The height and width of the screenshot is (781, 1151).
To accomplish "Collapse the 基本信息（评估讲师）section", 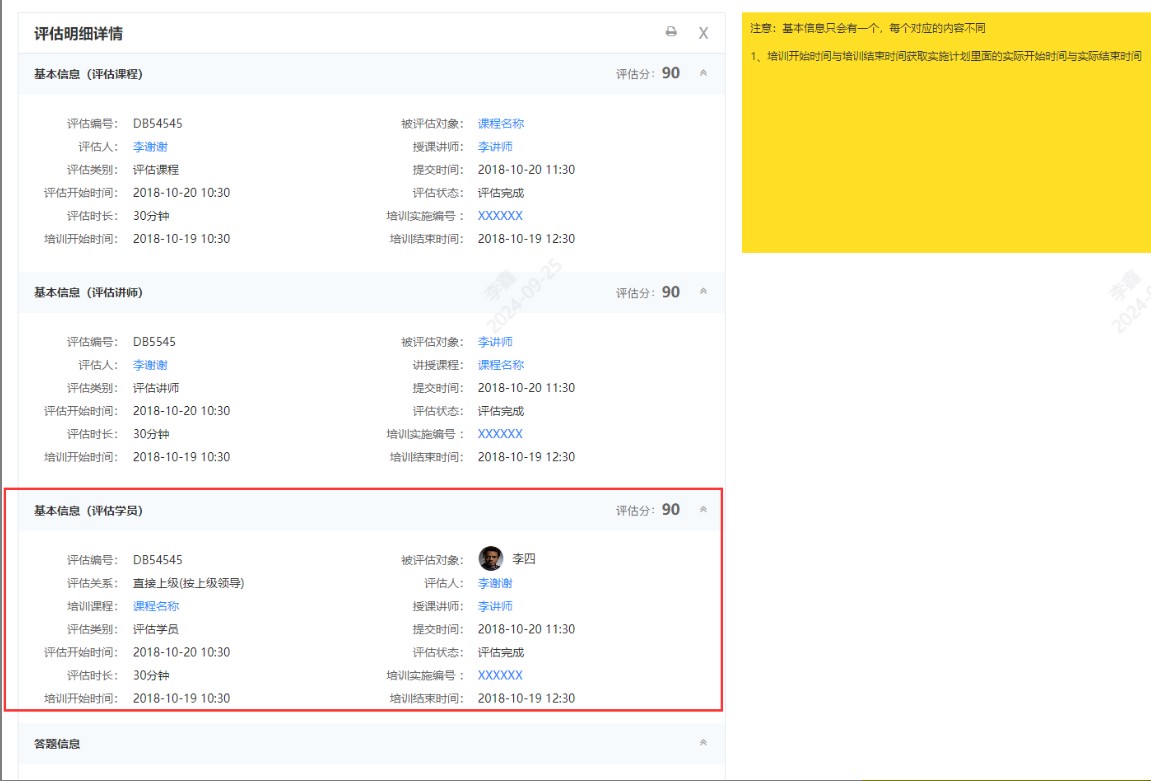I will click(703, 292).
